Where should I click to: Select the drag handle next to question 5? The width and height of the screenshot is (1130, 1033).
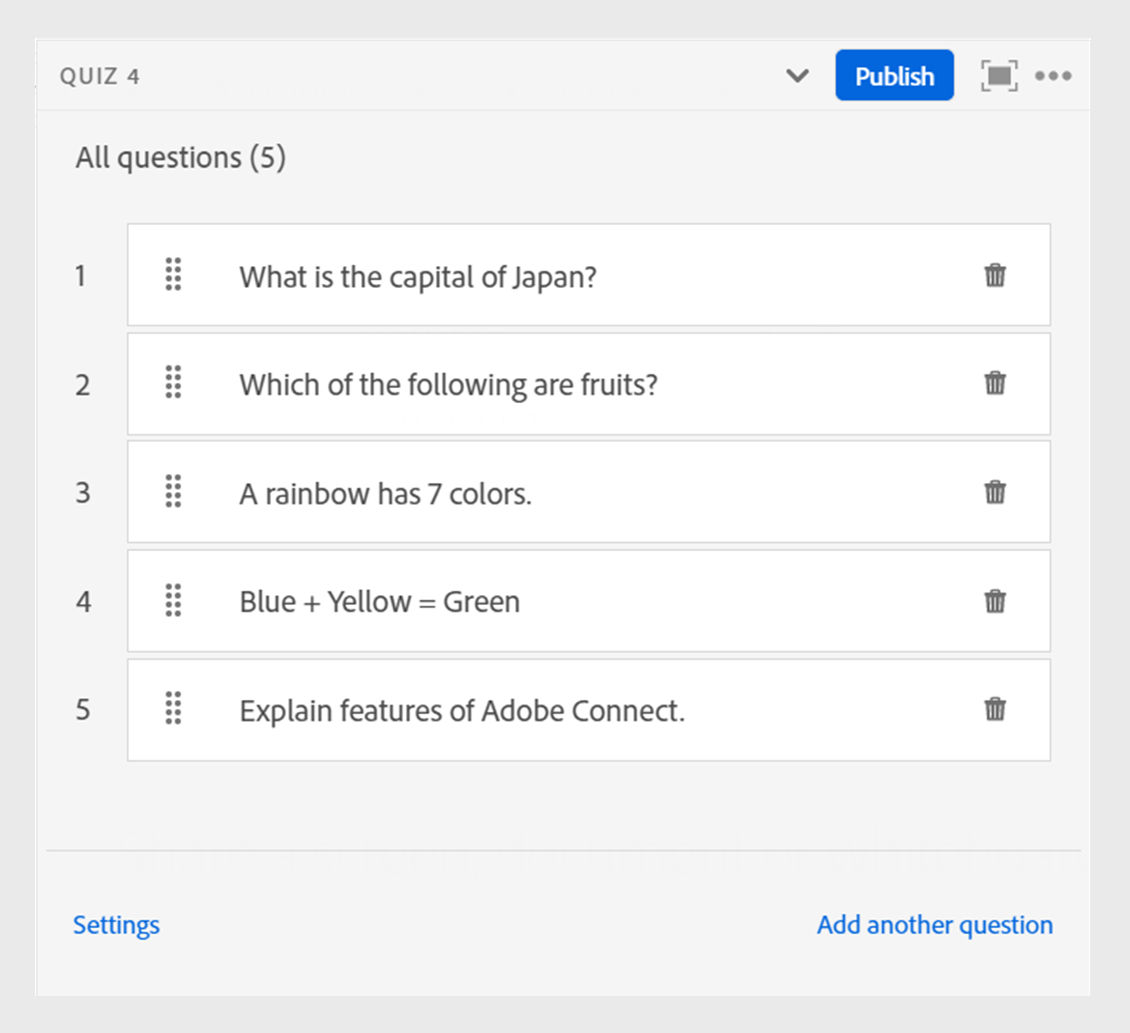172,710
